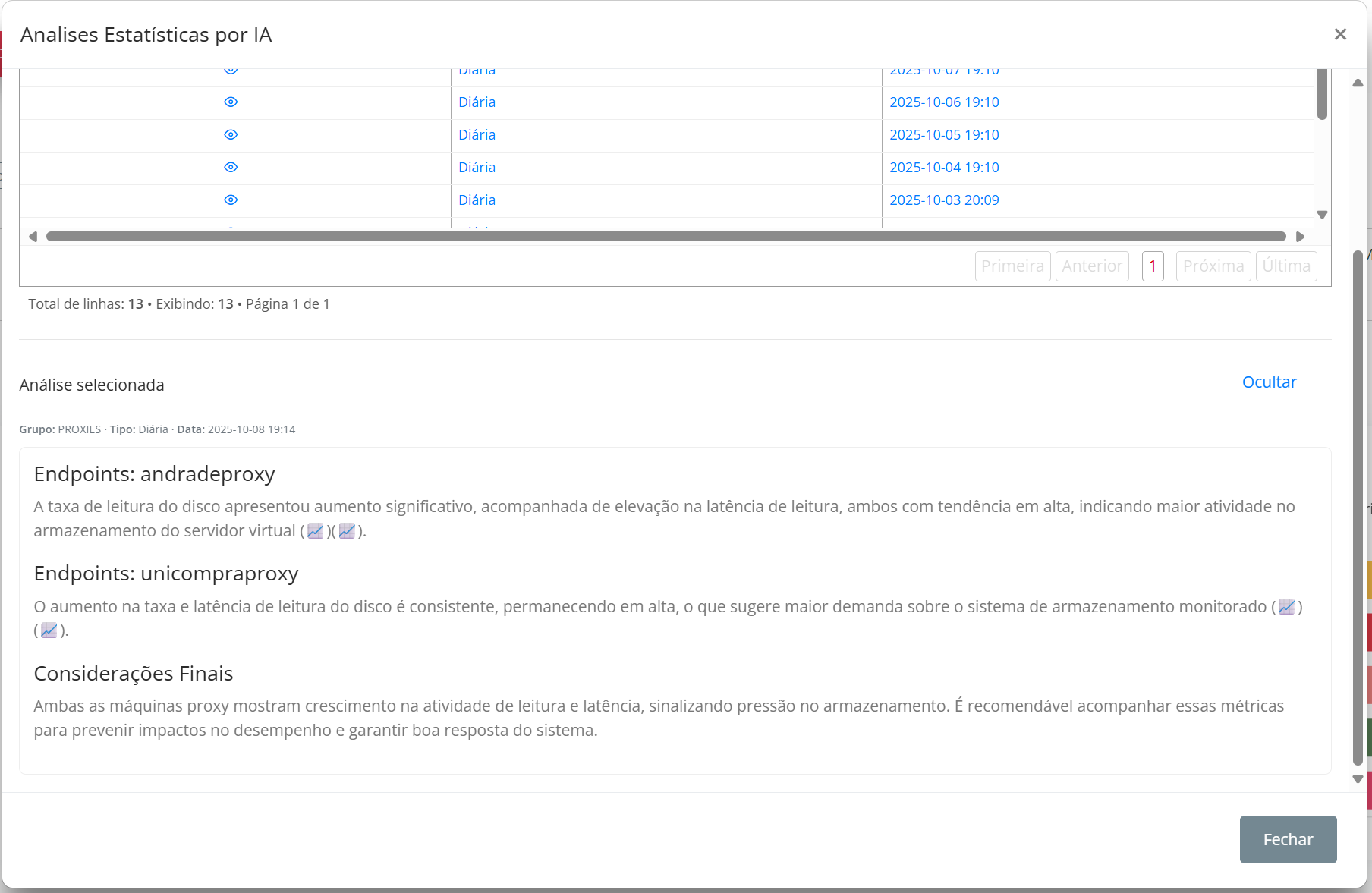This screenshot has width=1372, height=893.
Task: Close the Analises Estatísticas por IA dialog
Action: [x=1340, y=34]
